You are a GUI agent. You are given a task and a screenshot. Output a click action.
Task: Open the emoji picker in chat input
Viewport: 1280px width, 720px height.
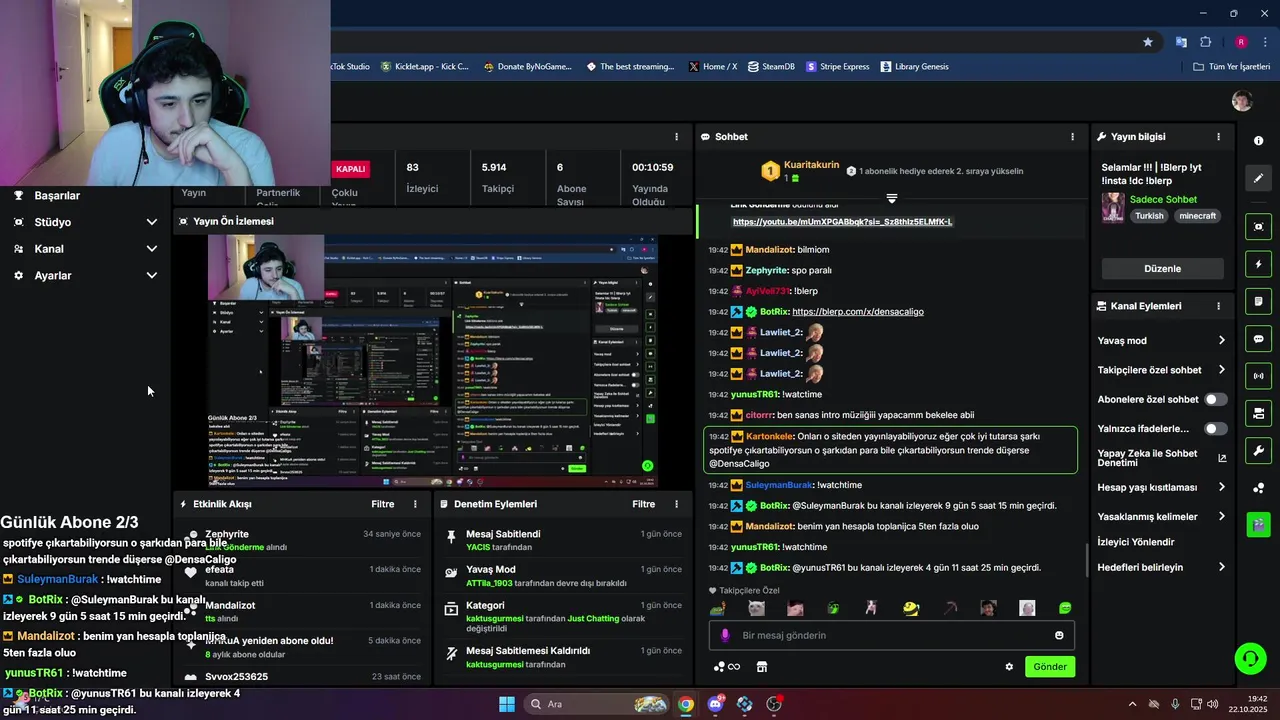(1059, 635)
